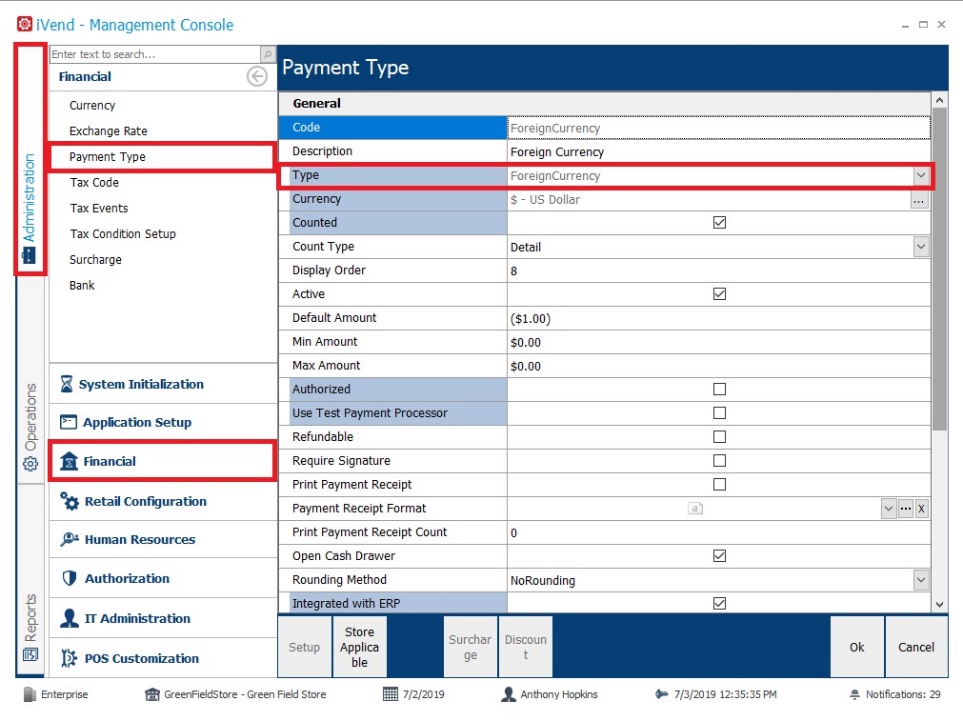Click the Description value field

(719, 152)
